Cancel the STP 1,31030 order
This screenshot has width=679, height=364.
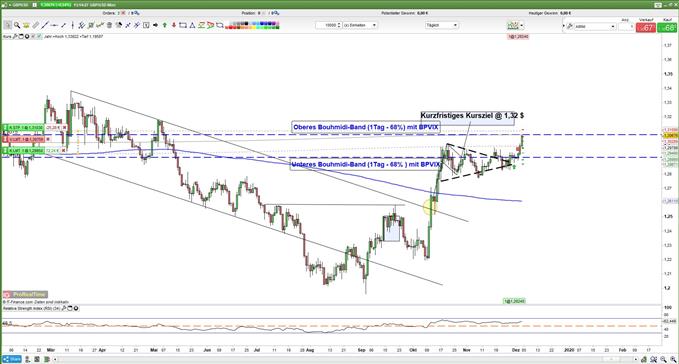[65, 128]
